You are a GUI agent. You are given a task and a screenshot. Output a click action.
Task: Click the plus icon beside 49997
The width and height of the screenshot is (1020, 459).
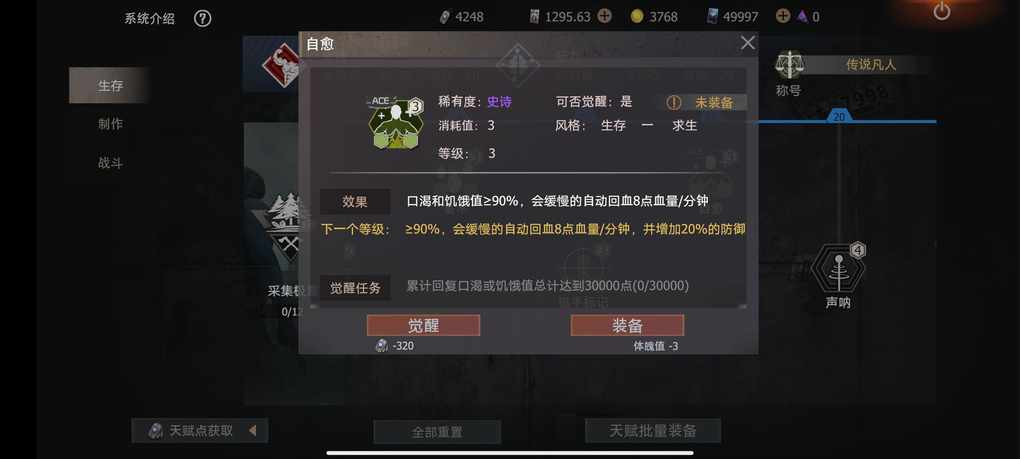coord(783,16)
